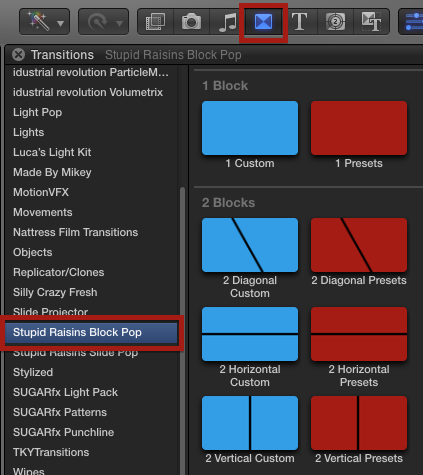Open the Effects browser filmstrip icon
Image resolution: width=423 pixels, height=475 pixels.
[155, 22]
